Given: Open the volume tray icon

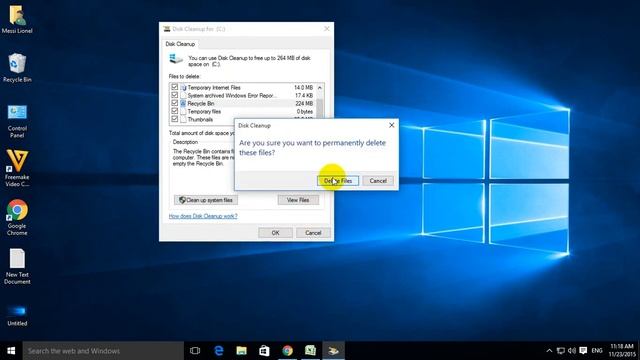Looking at the screenshot, I should pyautogui.click(x=572, y=351).
